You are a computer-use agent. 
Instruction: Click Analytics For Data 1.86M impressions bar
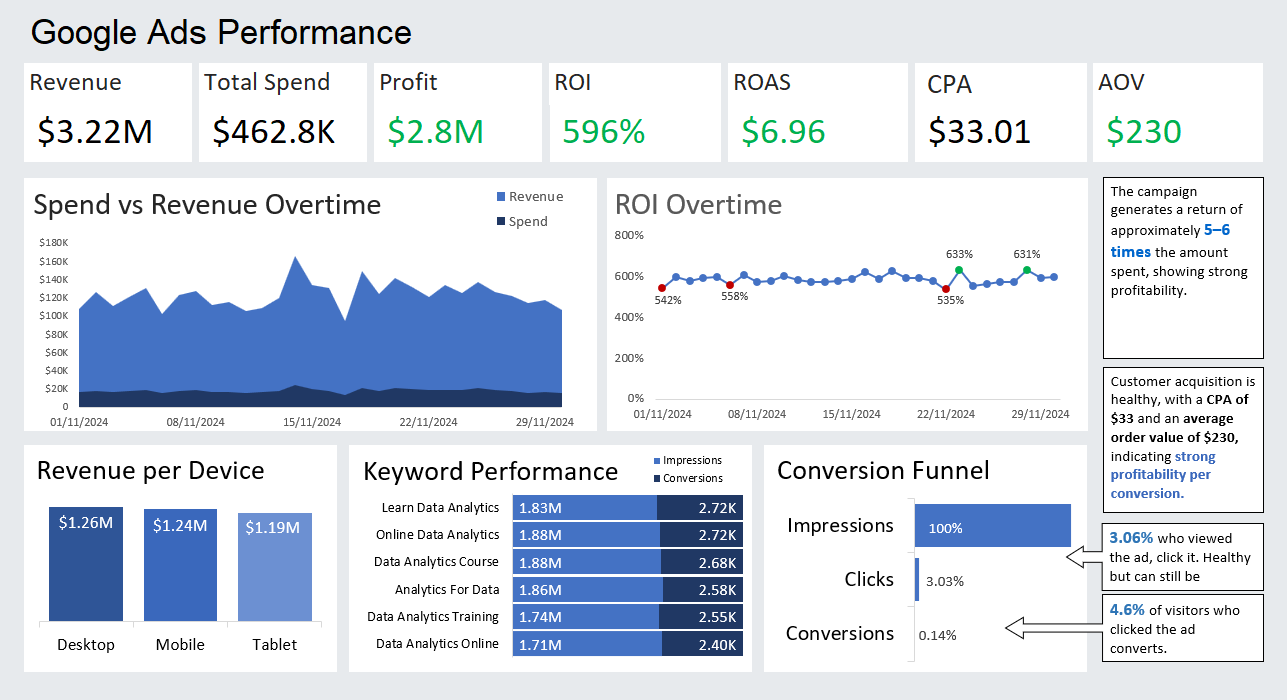pyautogui.click(x=587, y=590)
